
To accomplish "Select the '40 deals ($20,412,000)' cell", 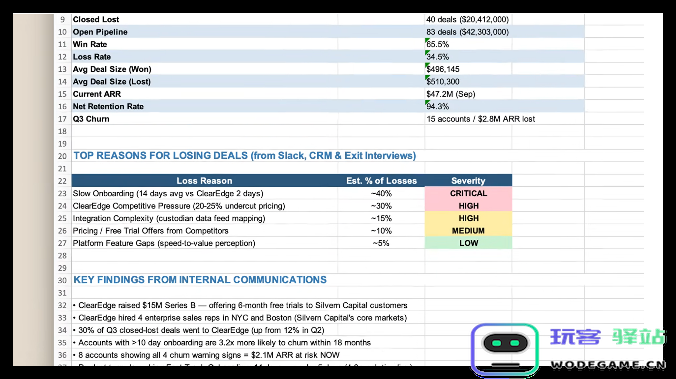I will [x=468, y=19].
